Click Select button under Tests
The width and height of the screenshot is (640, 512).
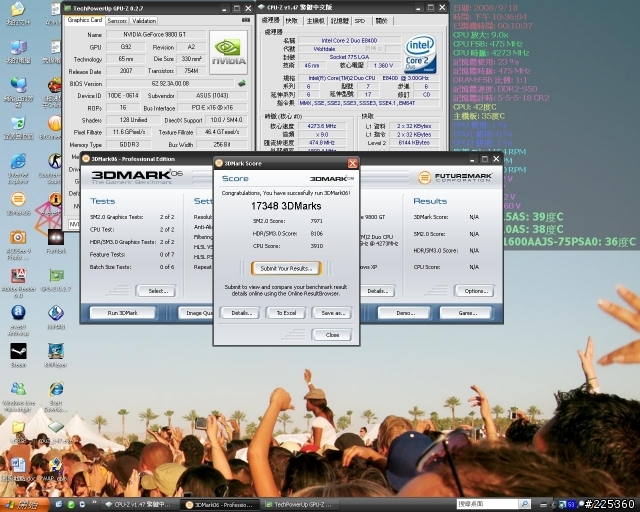[x=157, y=291]
